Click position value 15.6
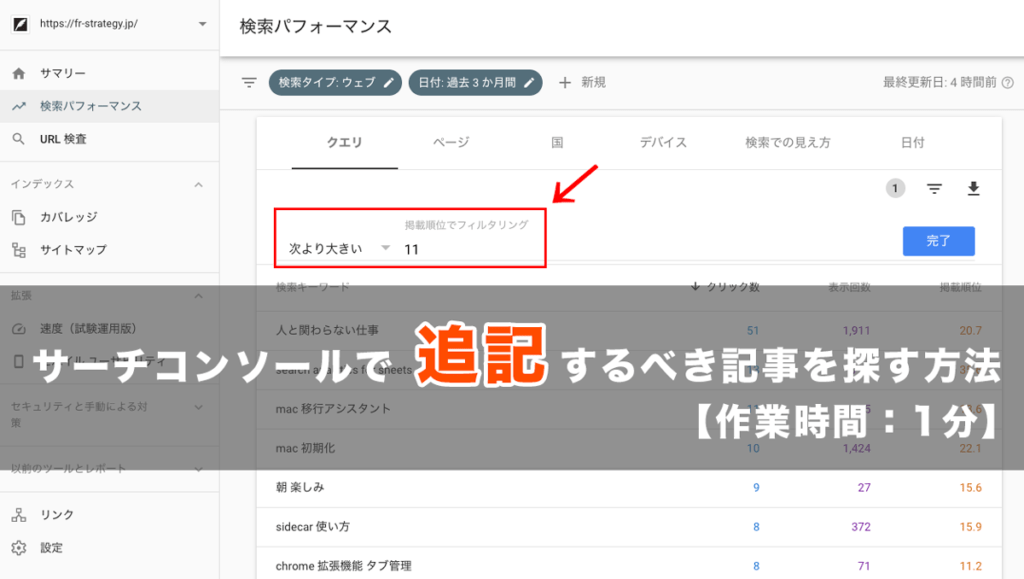This screenshot has height=579, width=1024. 970,488
